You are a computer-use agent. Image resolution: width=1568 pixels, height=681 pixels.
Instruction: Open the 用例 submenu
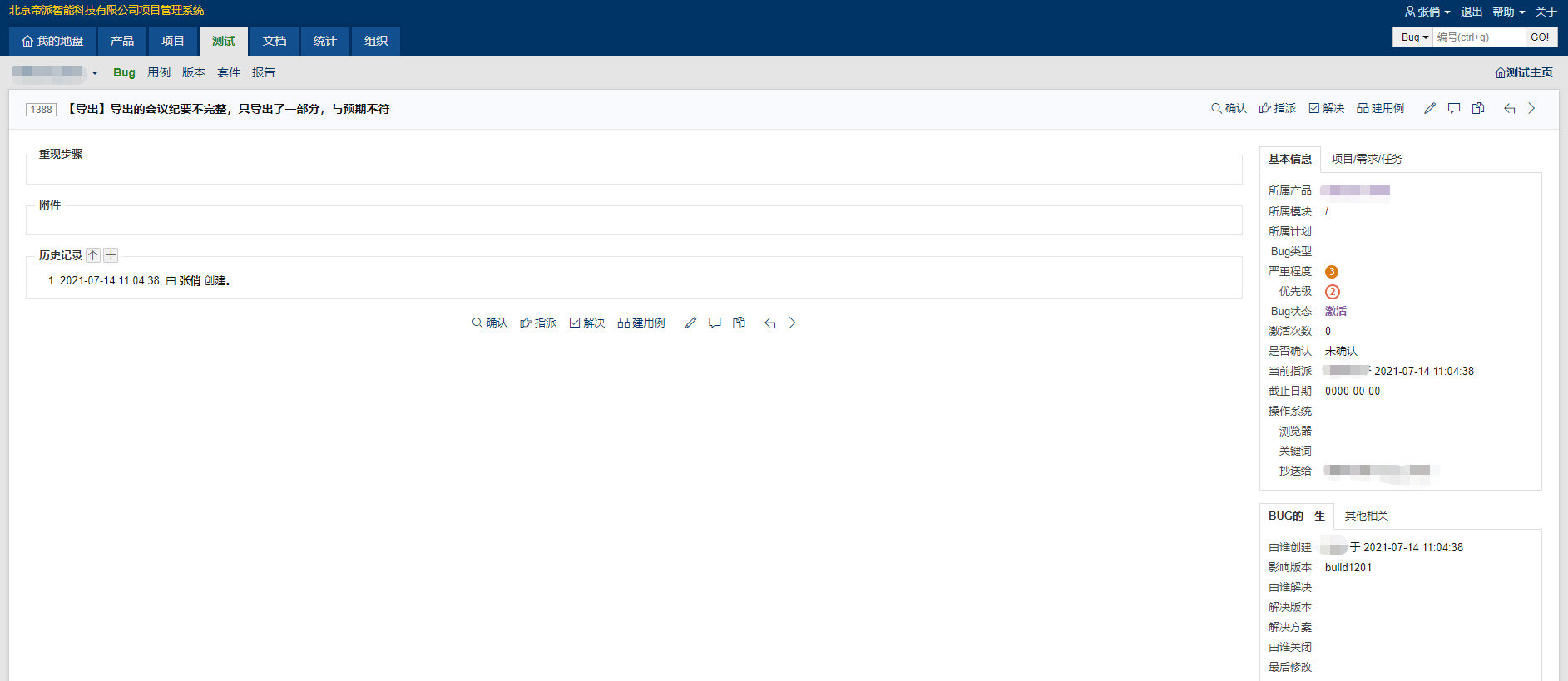coord(159,73)
